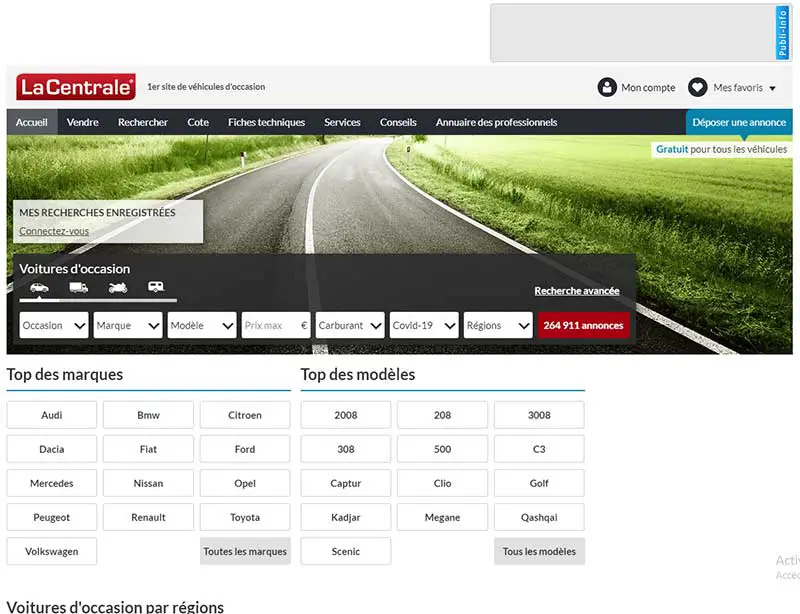Viewport: 800px width, 614px height.
Task: Open the Services menu
Action: coord(342,122)
